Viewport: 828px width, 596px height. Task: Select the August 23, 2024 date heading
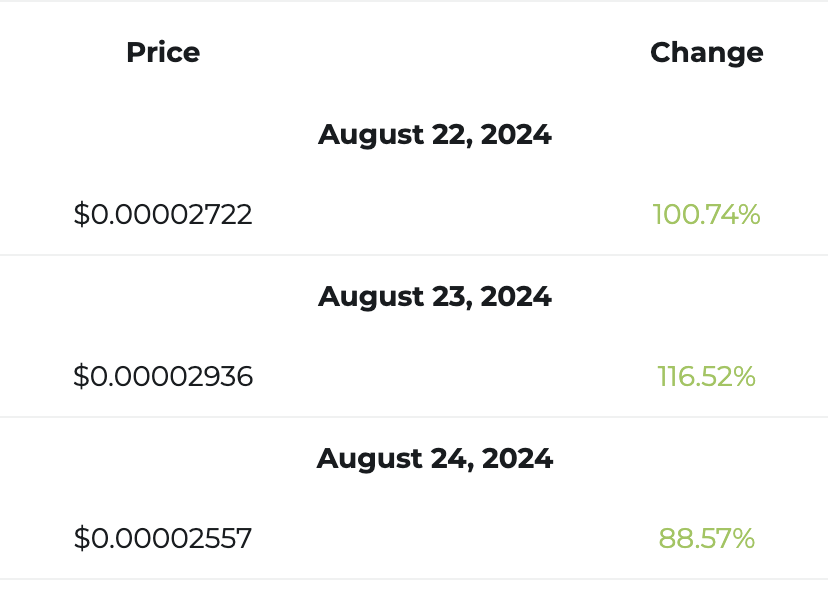[x=435, y=296]
